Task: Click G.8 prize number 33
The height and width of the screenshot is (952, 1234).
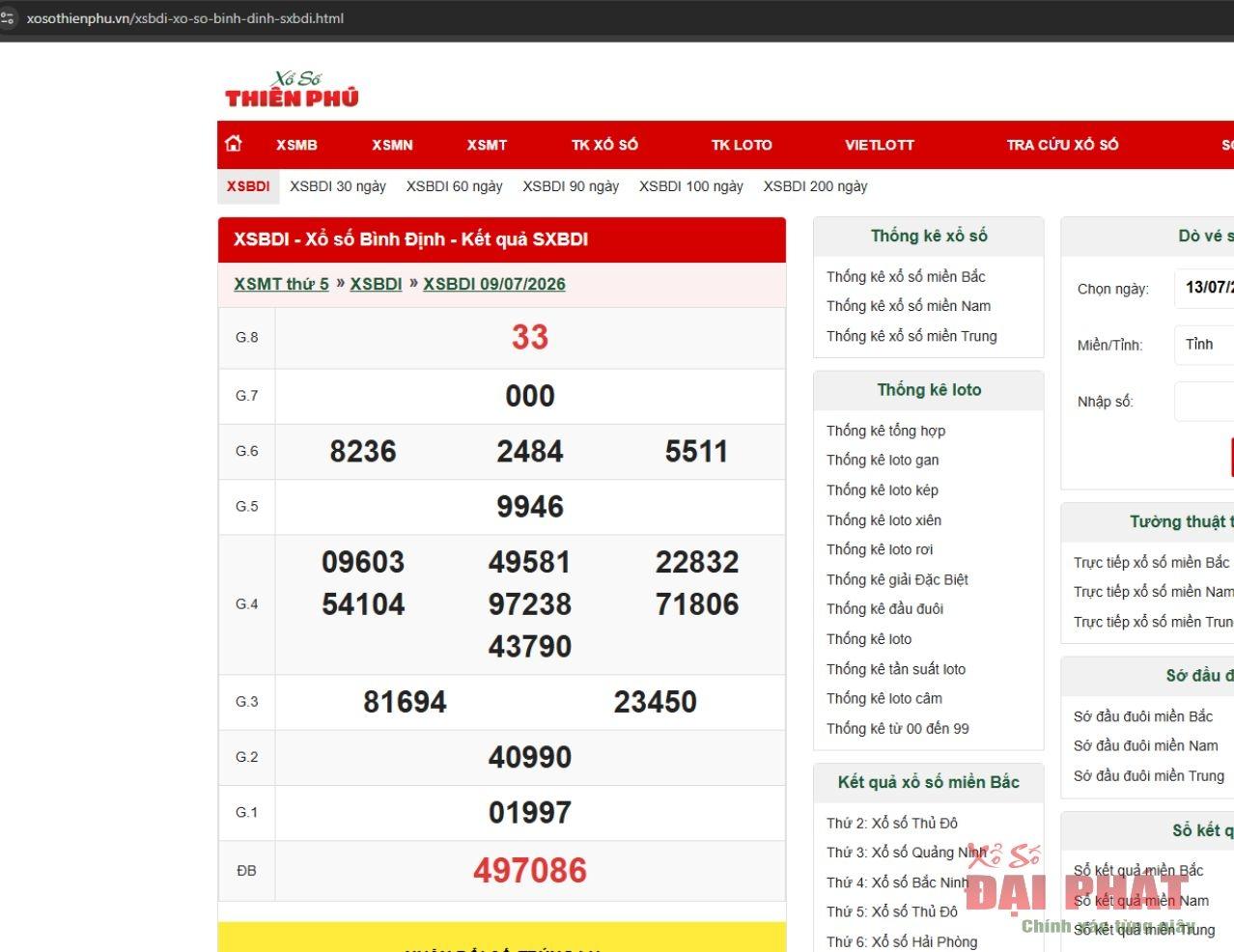Action: [x=530, y=337]
